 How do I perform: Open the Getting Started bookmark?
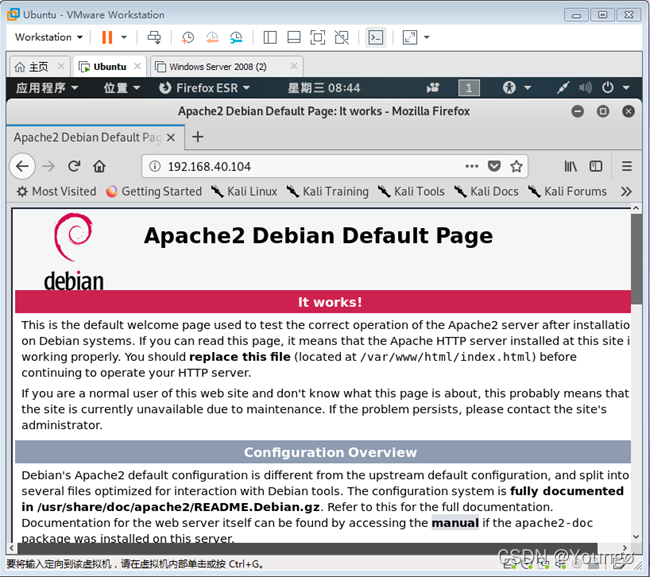tap(154, 192)
